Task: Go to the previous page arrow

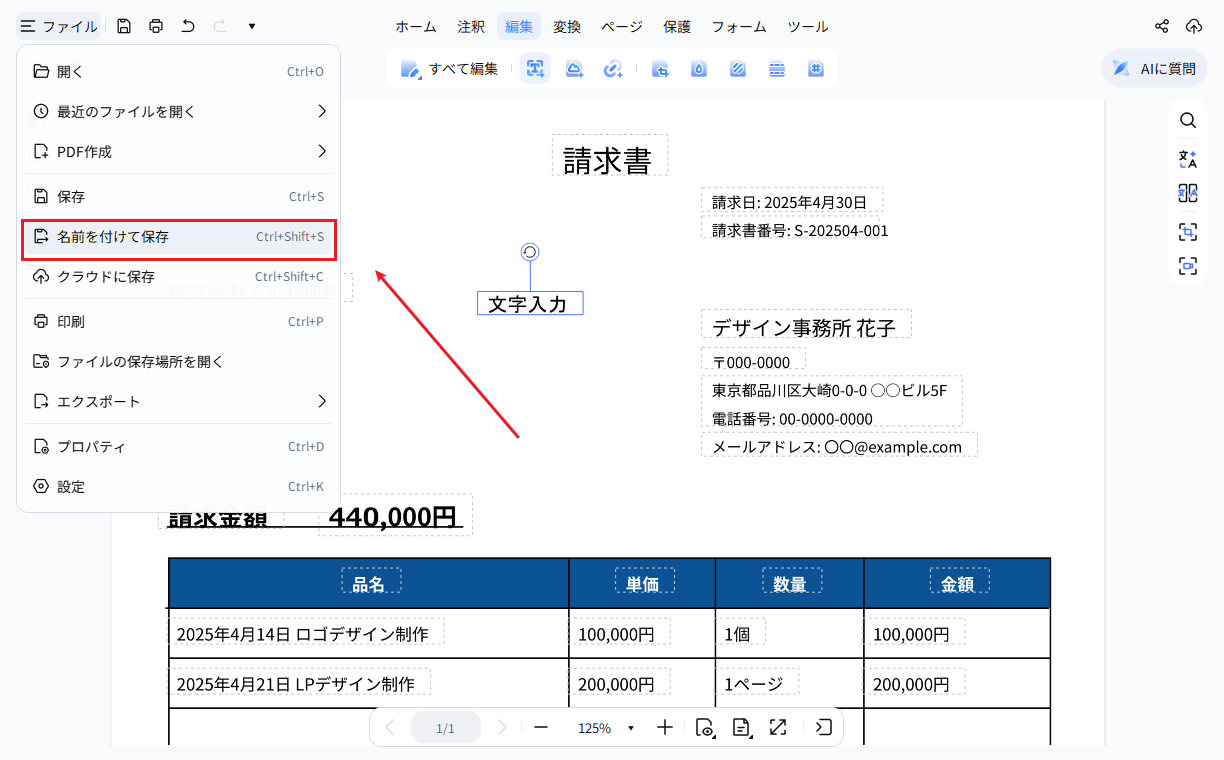Action: click(390, 727)
